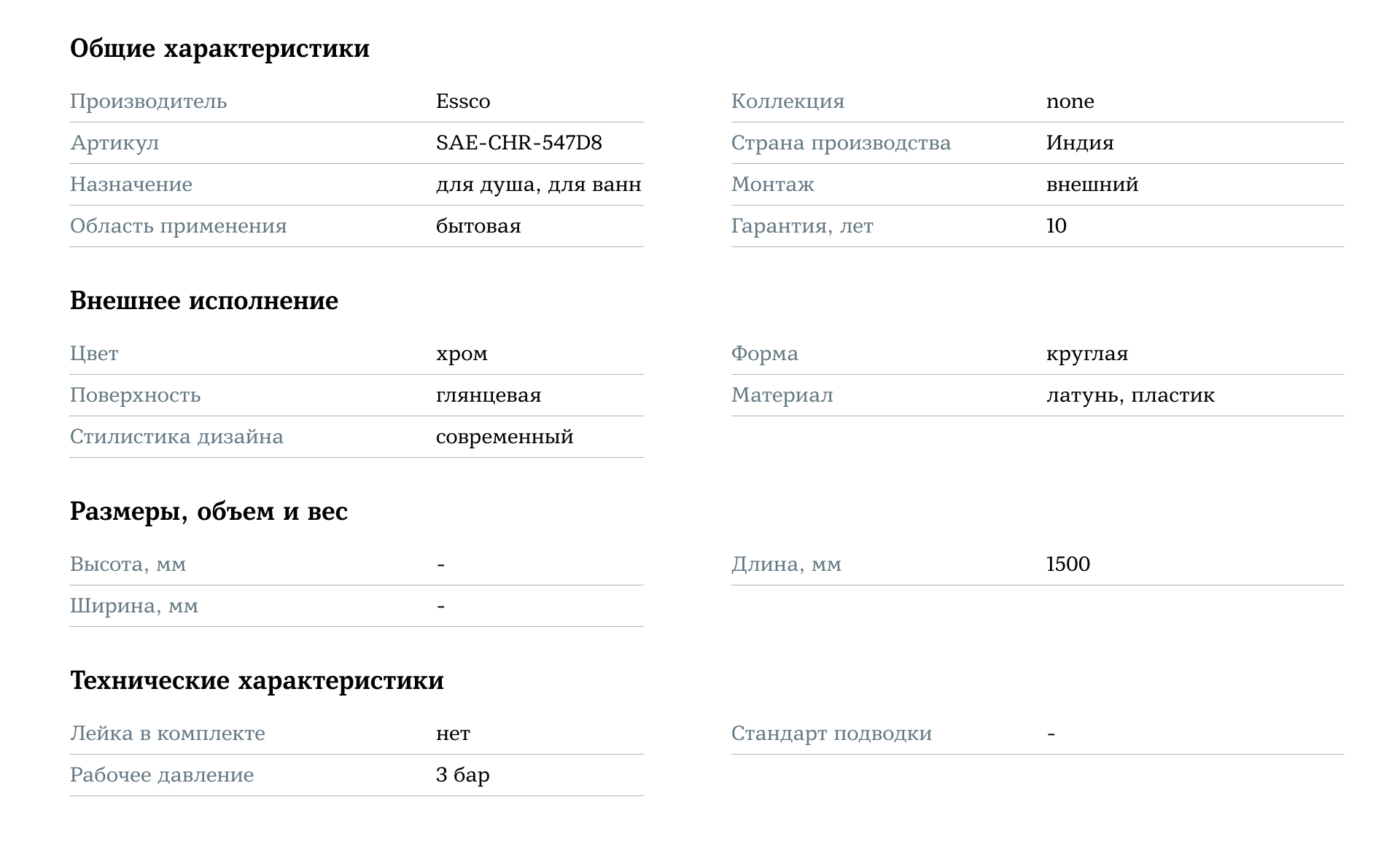Click the '3 бар' working pressure value

462,775
